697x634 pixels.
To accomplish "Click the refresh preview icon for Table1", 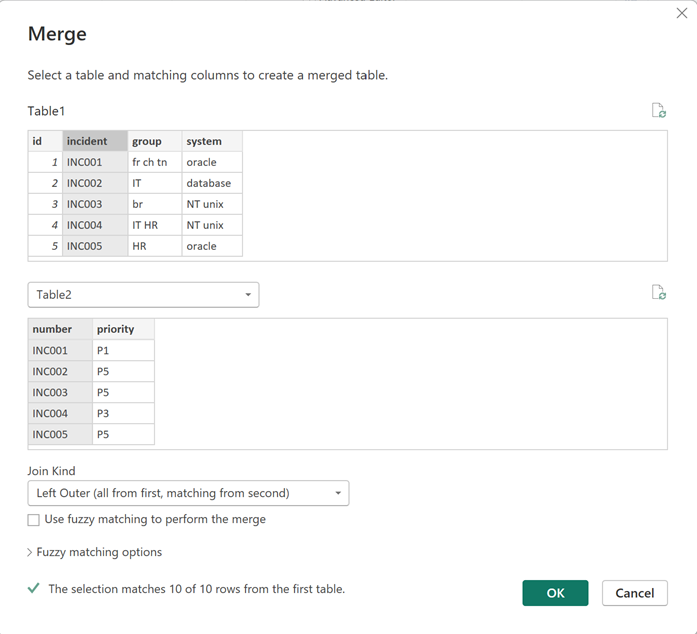I will click(658, 111).
